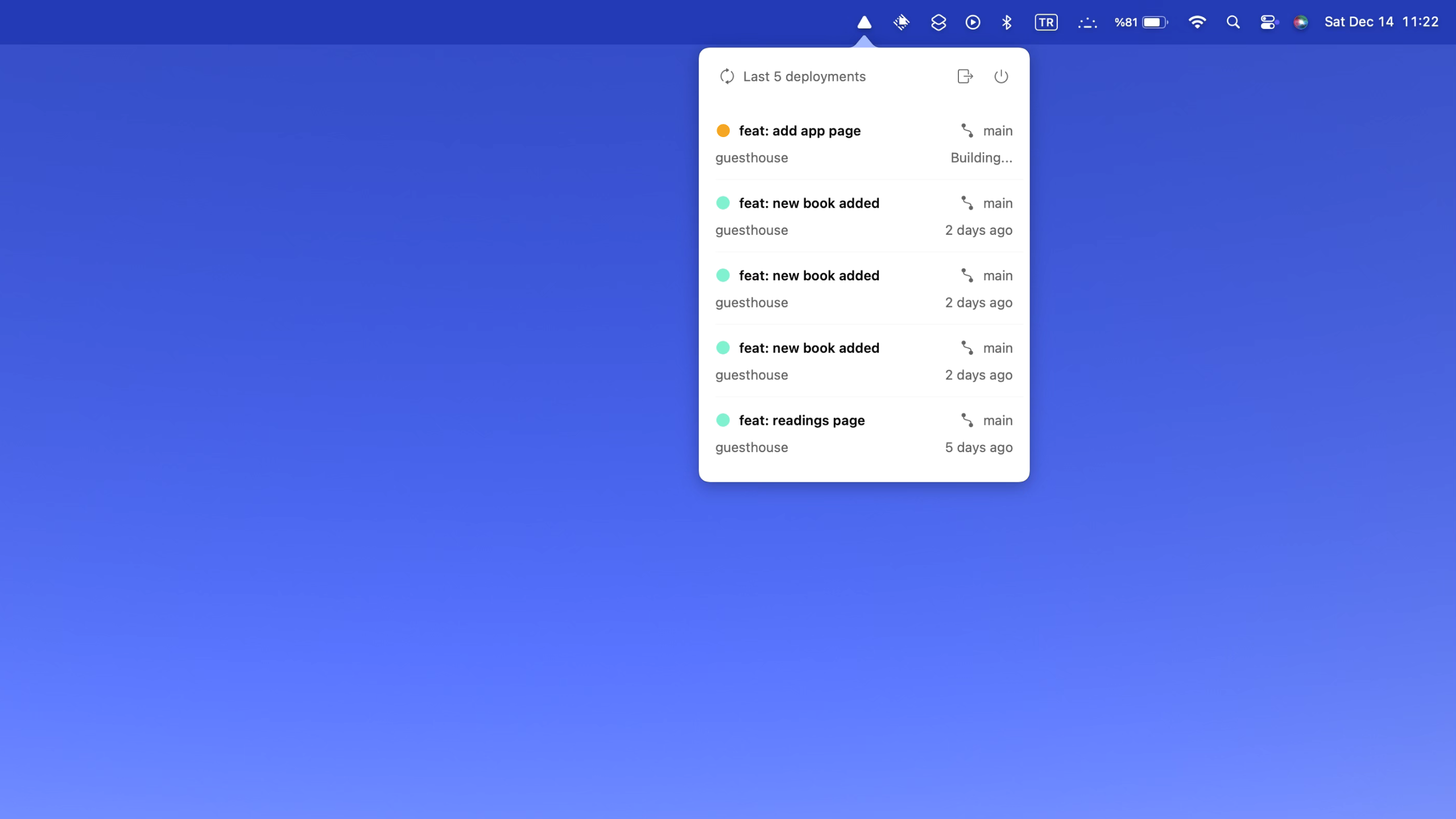Click main branch label for readings page
The width and height of the screenshot is (1456, 819).
(x=998, y=420)
